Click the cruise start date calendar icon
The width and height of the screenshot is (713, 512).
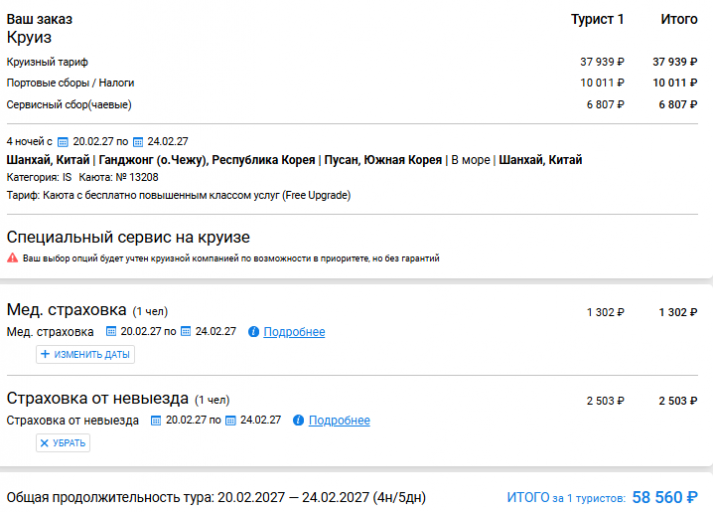click(x=63, y=142)
